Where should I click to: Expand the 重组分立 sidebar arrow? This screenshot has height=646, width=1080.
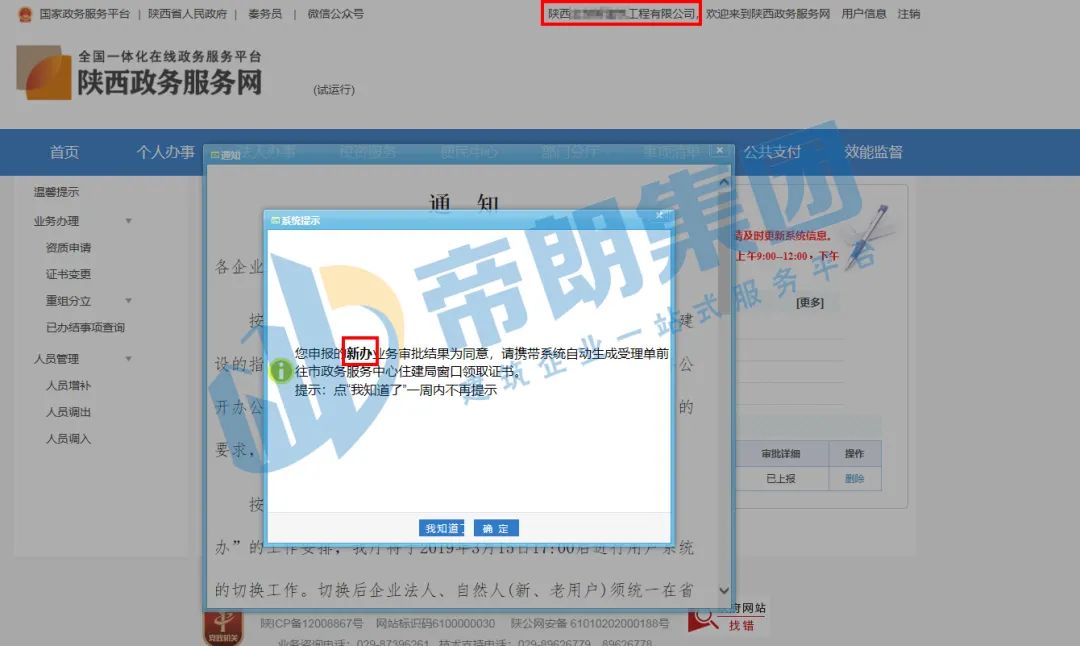point(128,301)
